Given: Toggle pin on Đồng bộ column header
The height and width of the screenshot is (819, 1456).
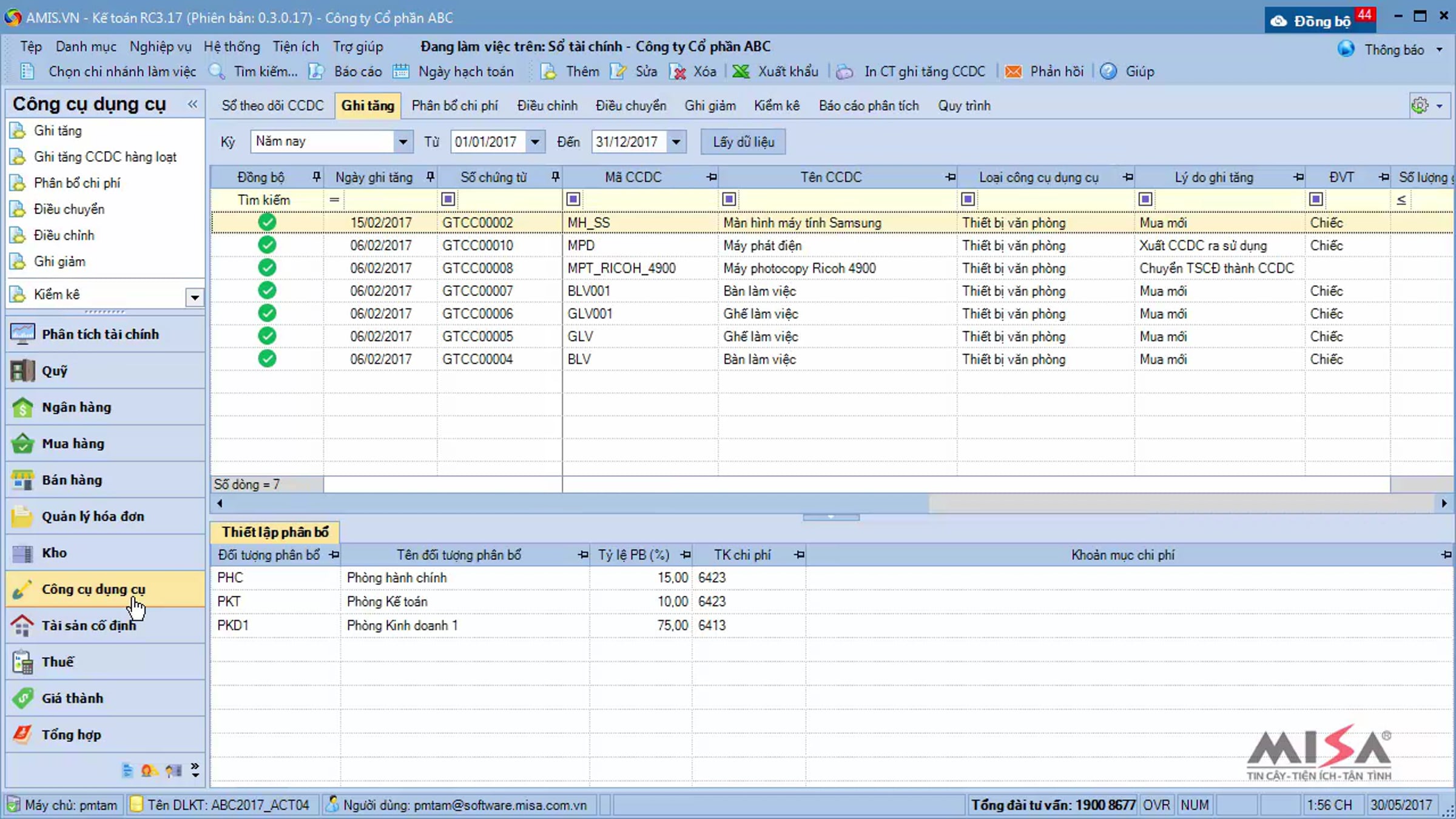Looking at the screenshot, I should pyautogui.click(x=316, y=177).
